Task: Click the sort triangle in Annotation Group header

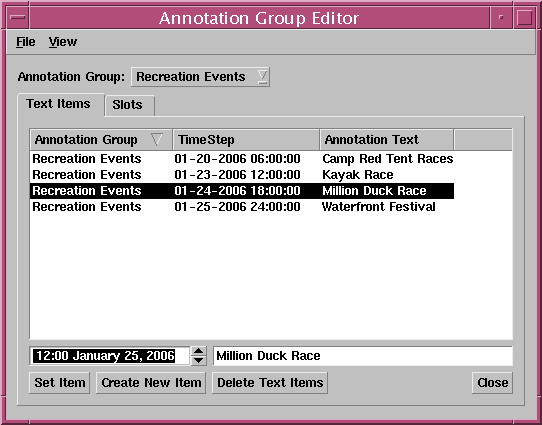Action: click(x=157, y=139)
